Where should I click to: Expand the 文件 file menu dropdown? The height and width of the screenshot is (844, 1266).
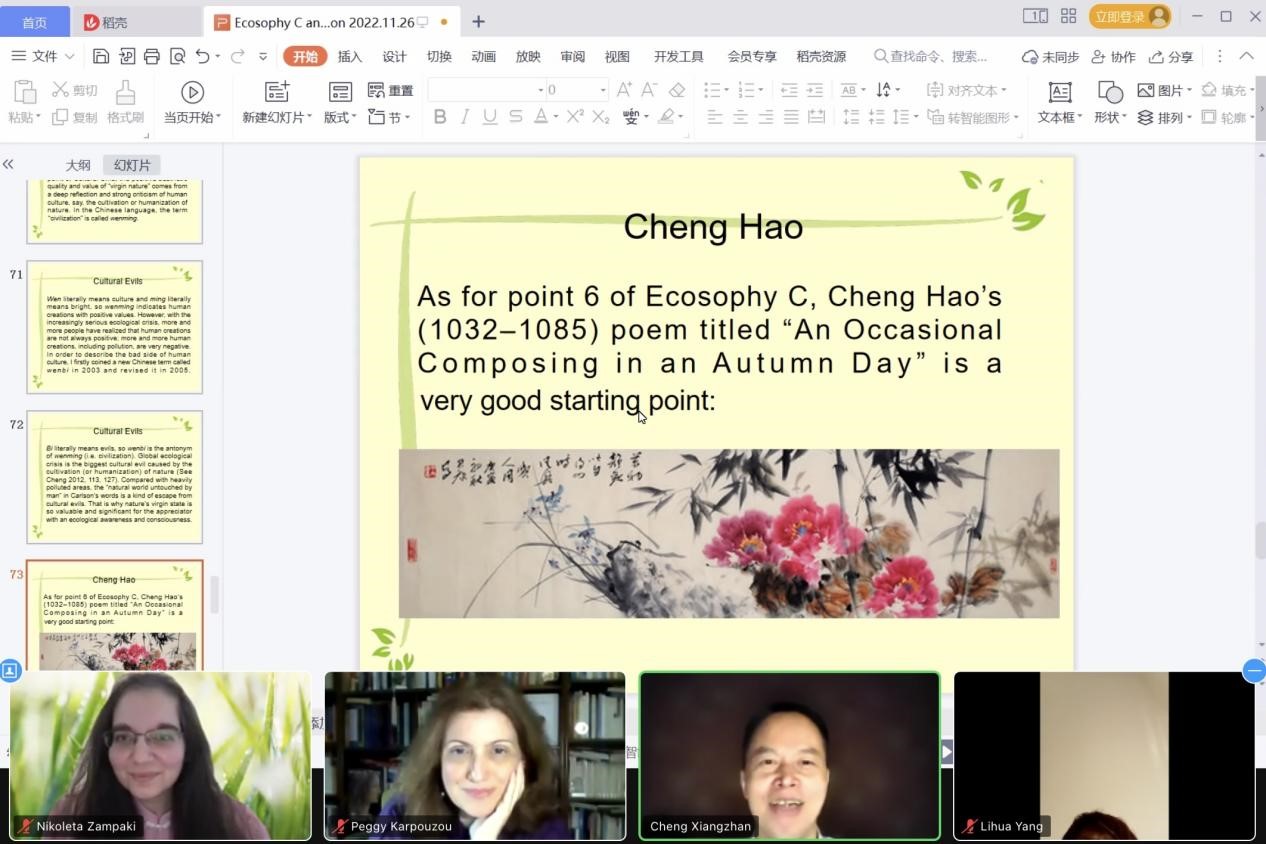tap(43, 57)
